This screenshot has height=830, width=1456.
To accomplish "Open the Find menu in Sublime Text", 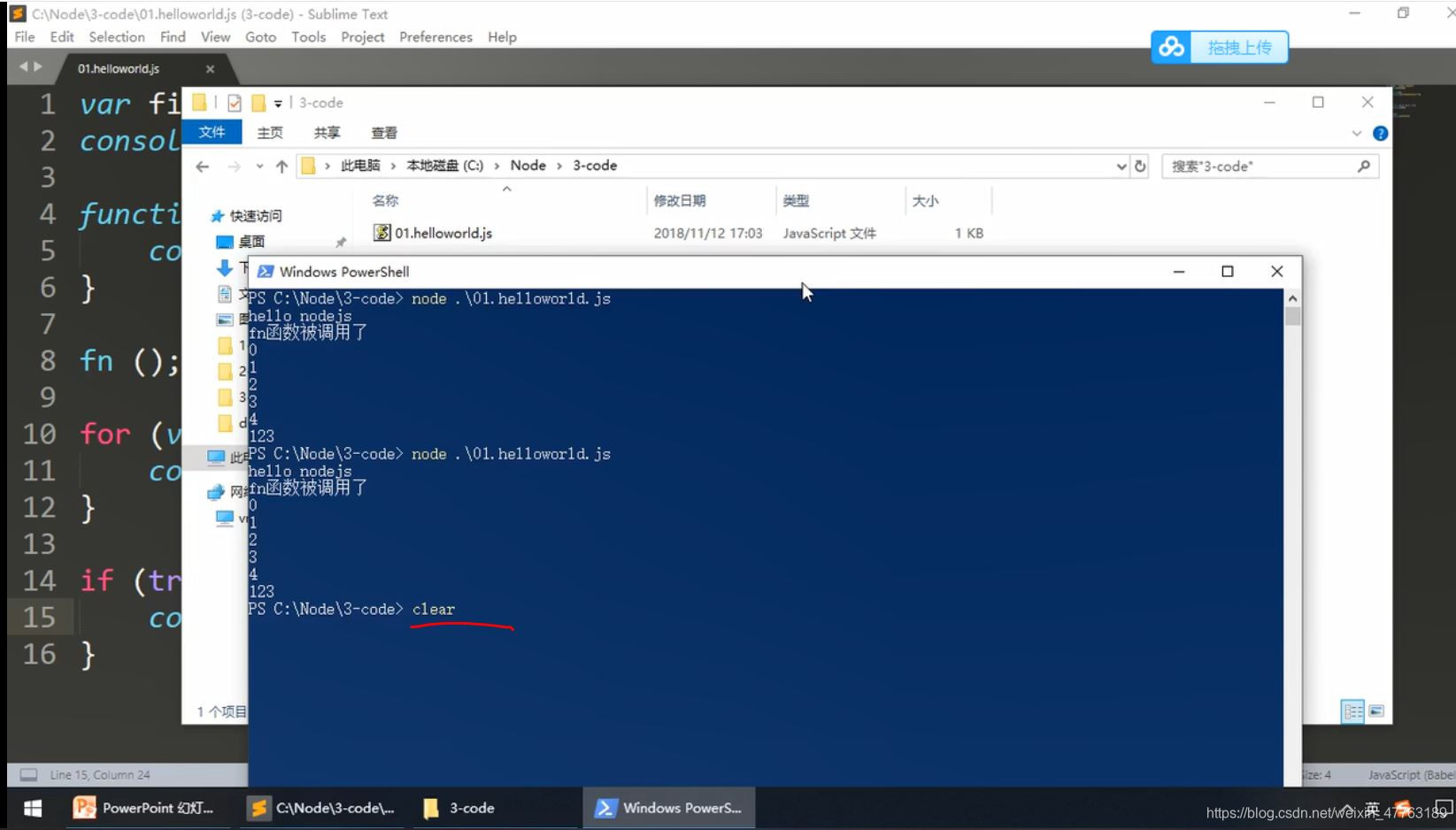I will pyautogui.click(x=173, y=37).
